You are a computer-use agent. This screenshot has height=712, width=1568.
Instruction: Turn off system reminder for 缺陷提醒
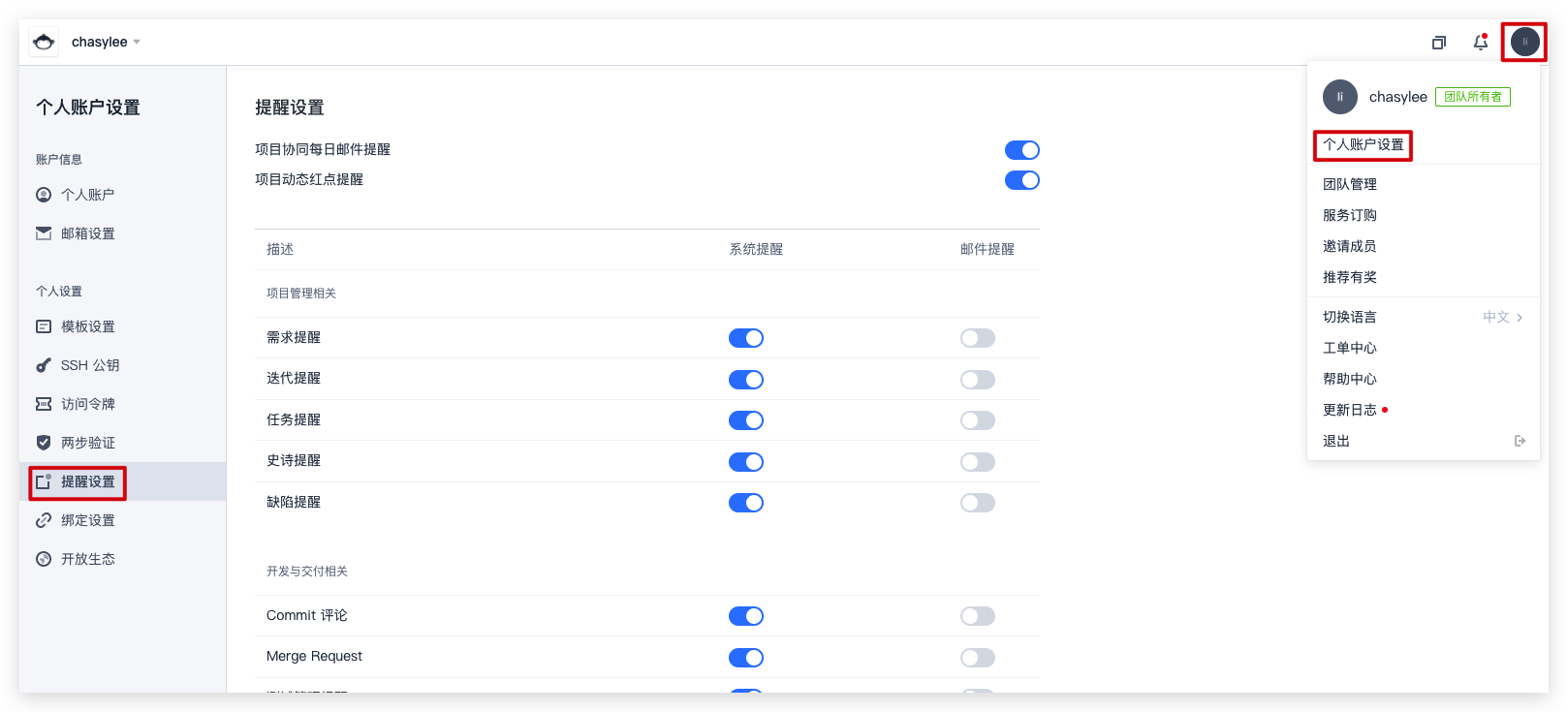pos(745,503)
